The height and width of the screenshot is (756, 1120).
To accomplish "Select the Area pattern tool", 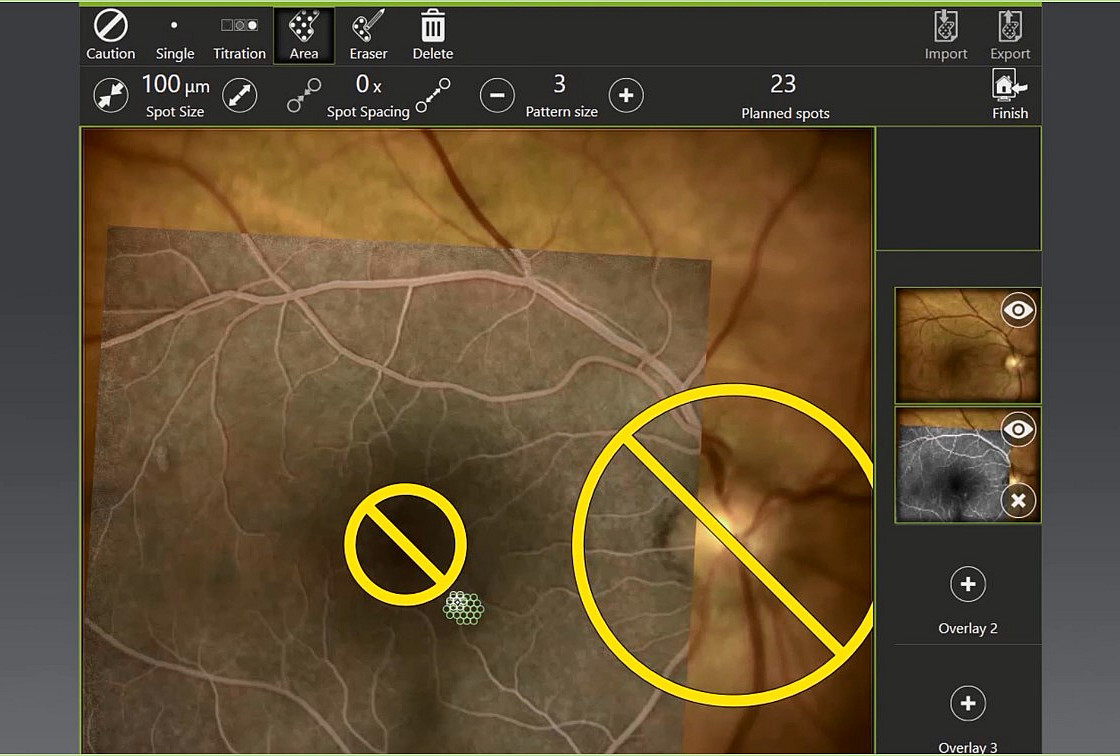I will 304,36.
